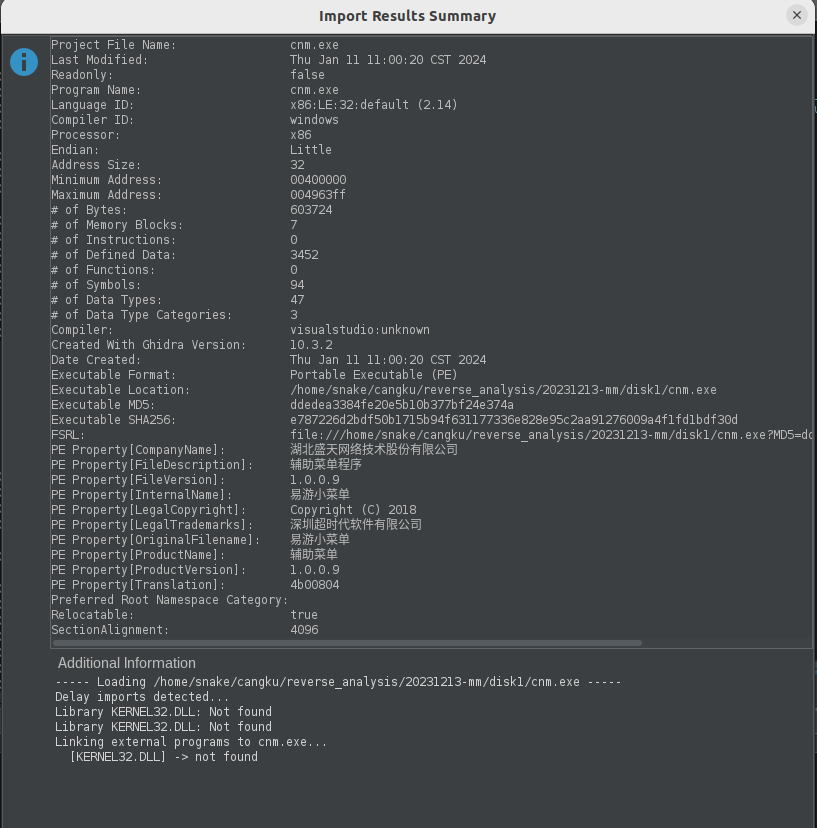Image resolution: width=817 pixels, height=828 pixels.
Task: Click the Additional Information heading
Action: click(127, 663)
